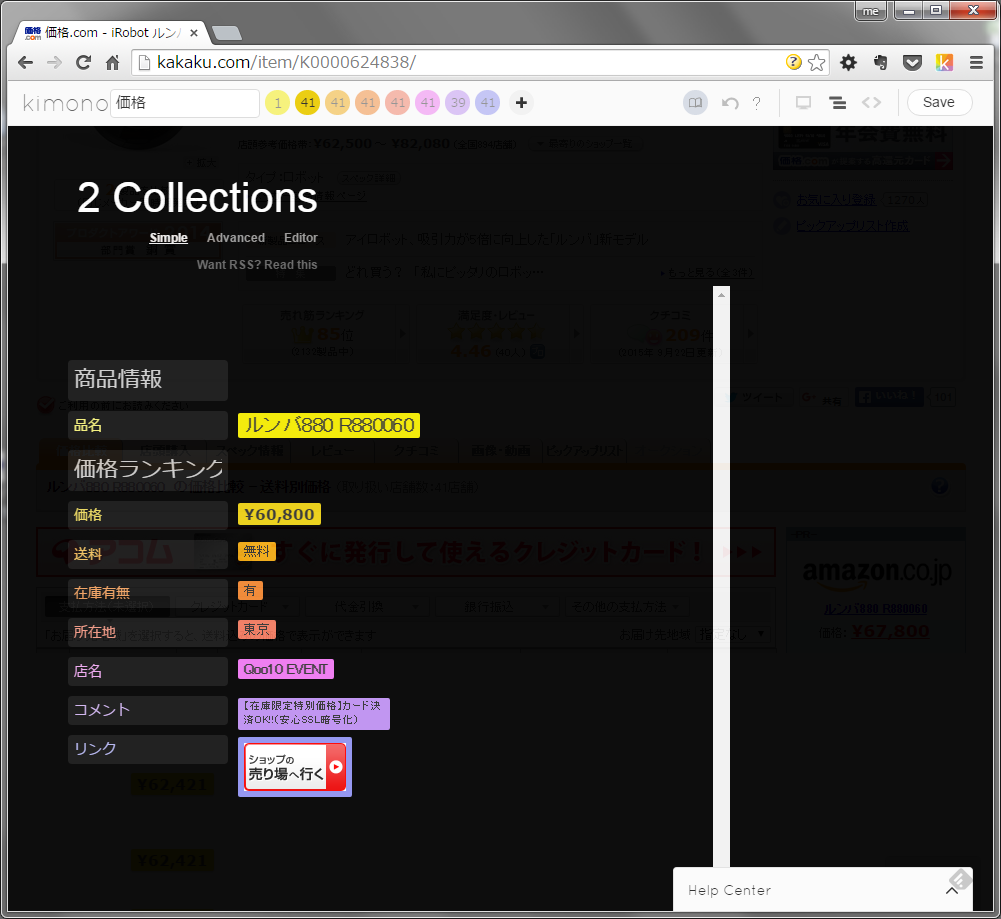Click the browser back arrow
1001x919 pixels.
26,63
